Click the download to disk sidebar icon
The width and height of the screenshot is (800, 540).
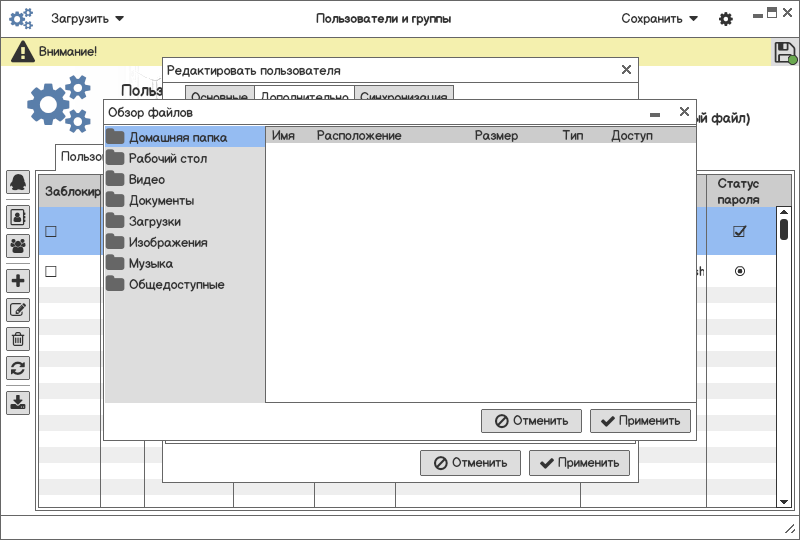point(18,403)
